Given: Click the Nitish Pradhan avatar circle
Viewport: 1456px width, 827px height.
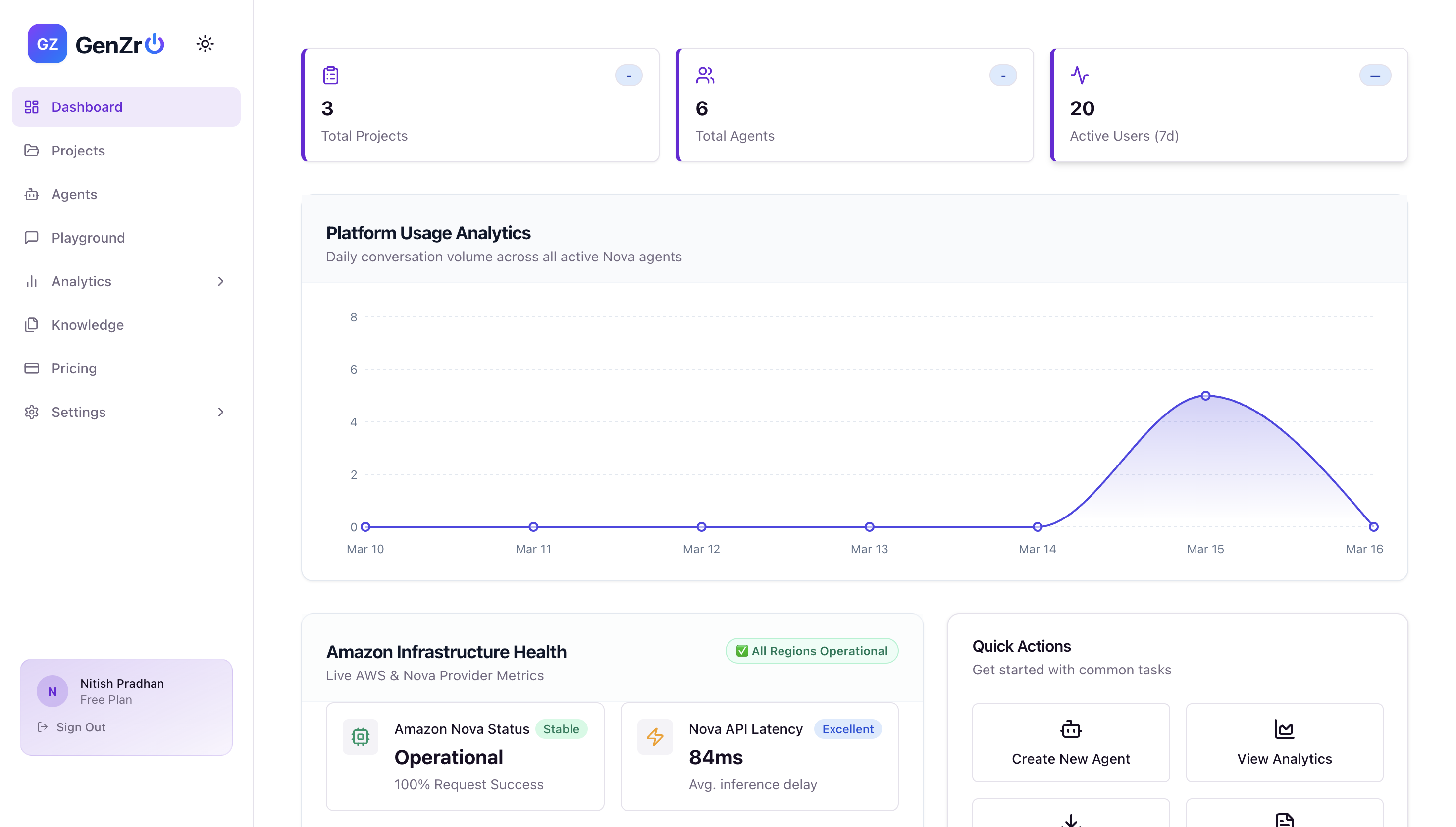Looking at the screenshot, I should coord(52,691).
